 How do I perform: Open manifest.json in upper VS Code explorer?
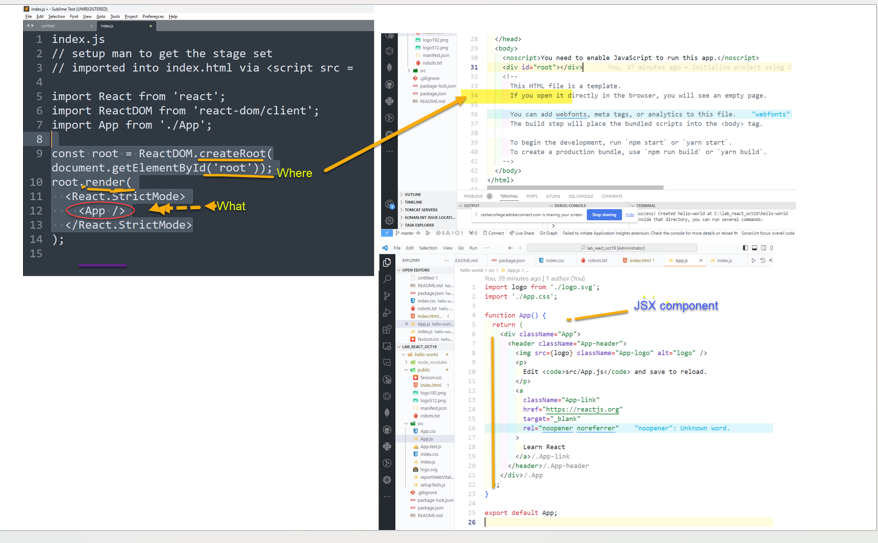coord(433,55)
